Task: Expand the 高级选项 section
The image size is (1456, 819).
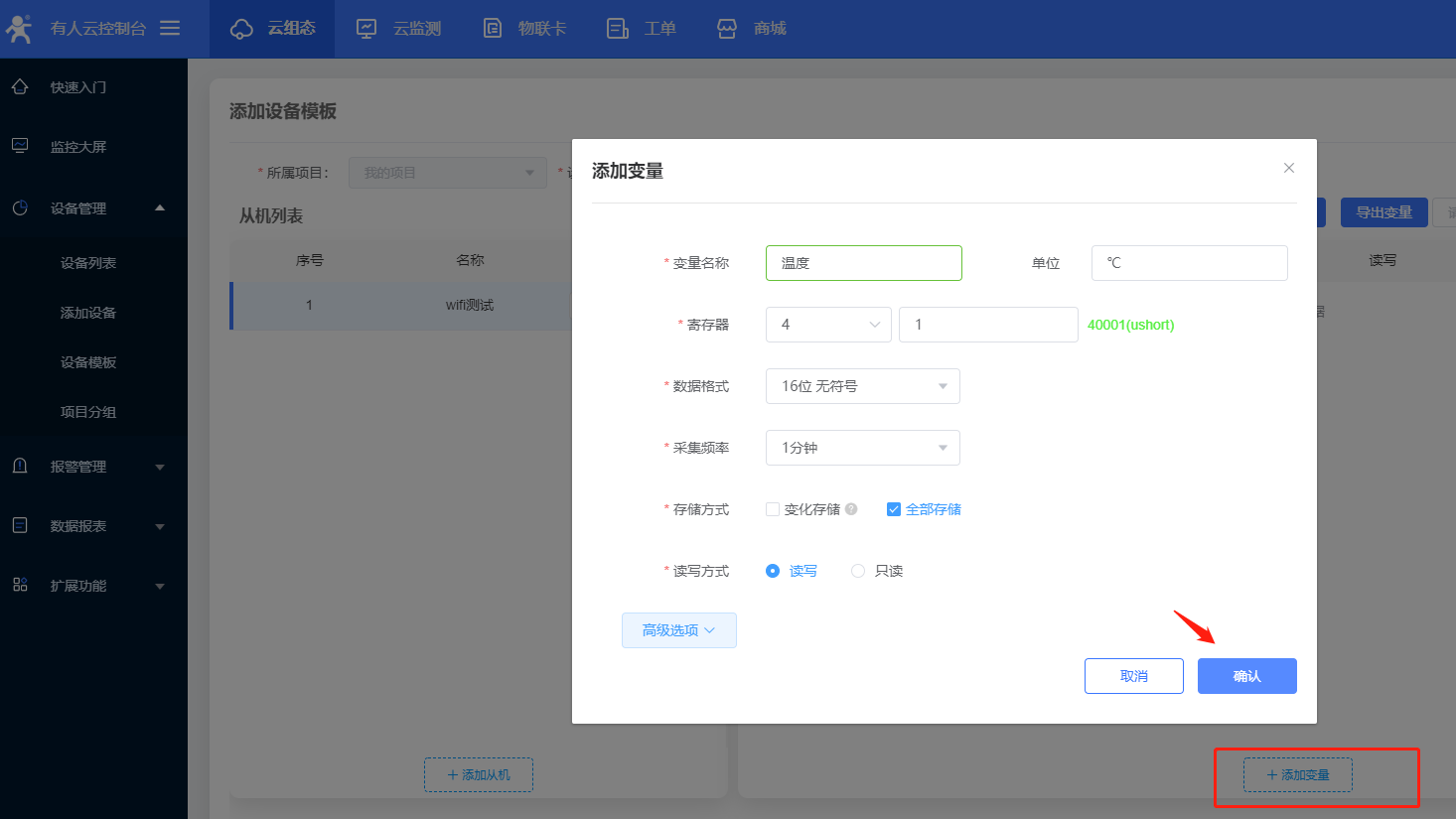Action: (x=678, y=630)
